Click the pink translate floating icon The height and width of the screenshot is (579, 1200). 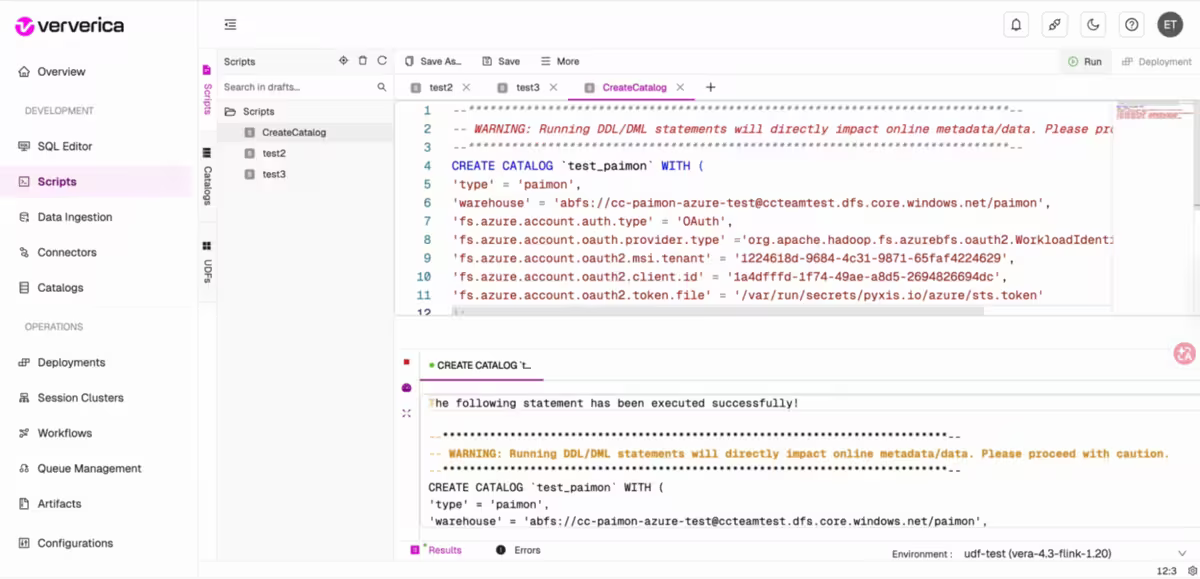1184,353
